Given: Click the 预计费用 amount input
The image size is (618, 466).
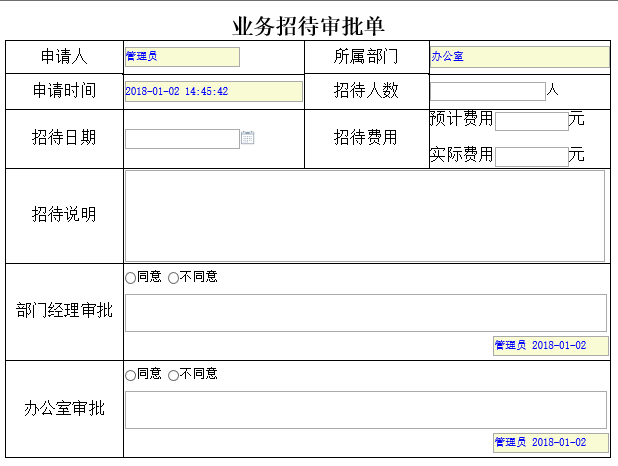Looking at the screenshot, I should tap(531, 121).
